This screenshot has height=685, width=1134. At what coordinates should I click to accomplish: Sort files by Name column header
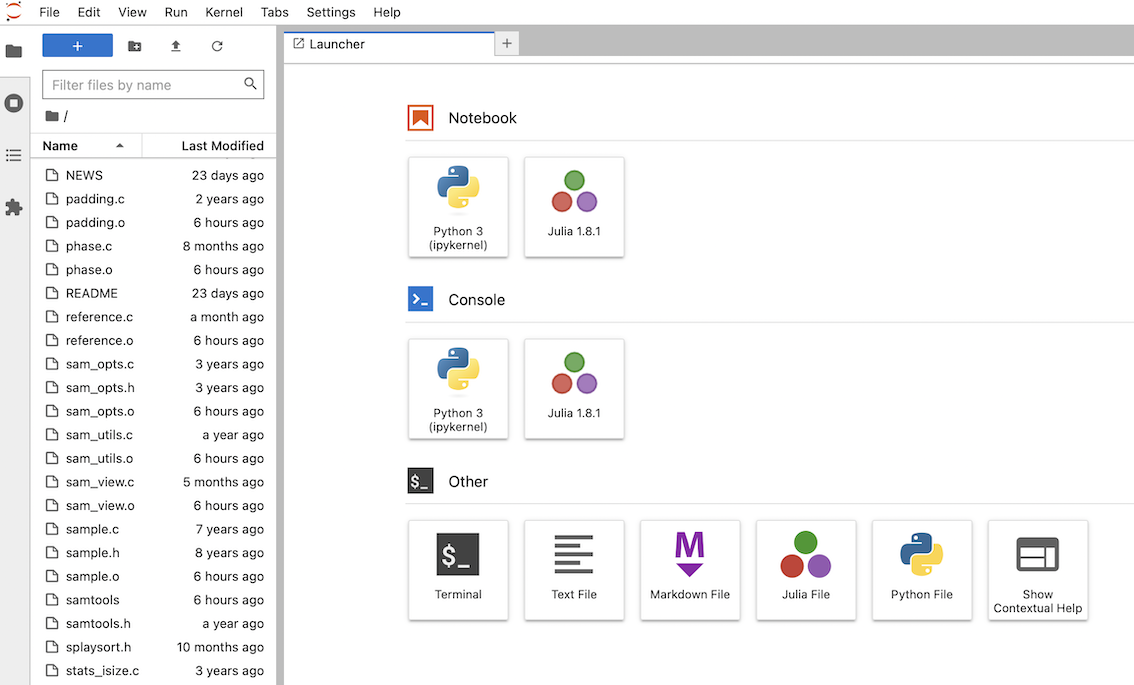(x=86, y=145)
